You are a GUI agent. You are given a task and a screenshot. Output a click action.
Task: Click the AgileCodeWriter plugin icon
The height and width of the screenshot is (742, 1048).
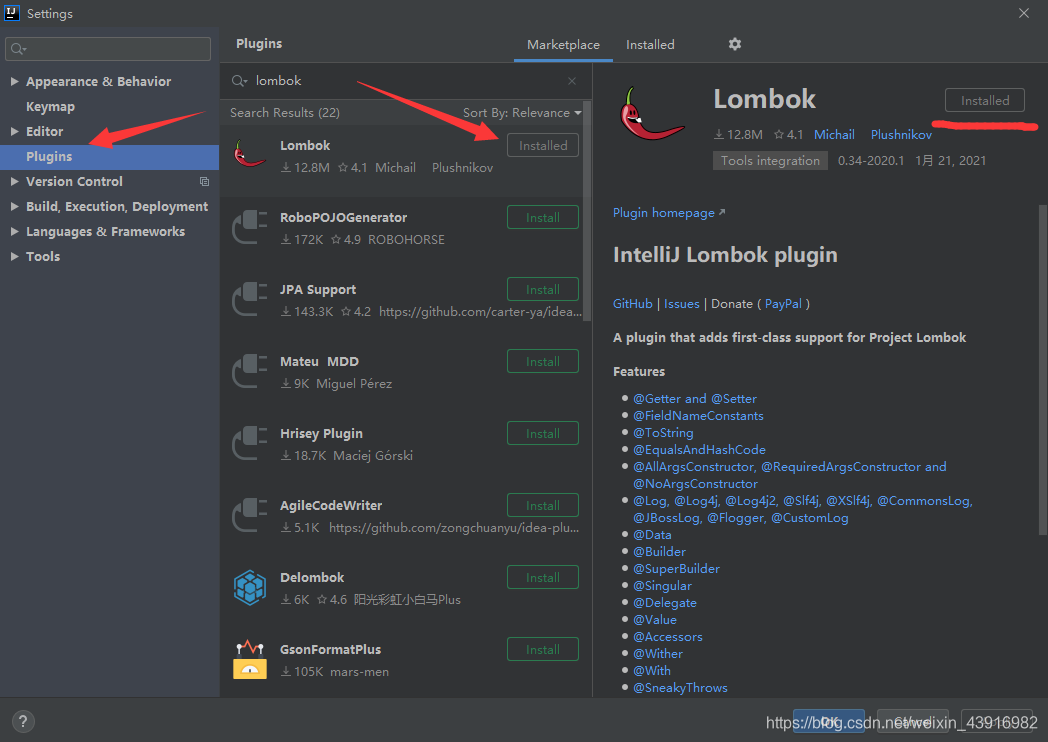coord(250,515)
